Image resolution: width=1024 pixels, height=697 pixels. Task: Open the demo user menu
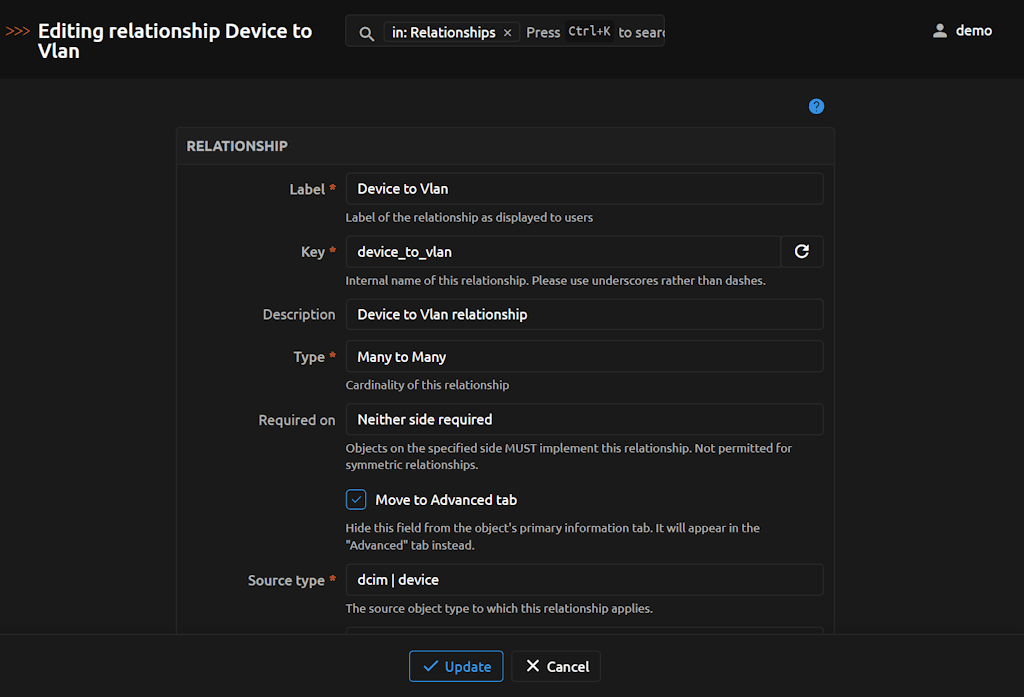pyautogui.click(x=973, y=31)
